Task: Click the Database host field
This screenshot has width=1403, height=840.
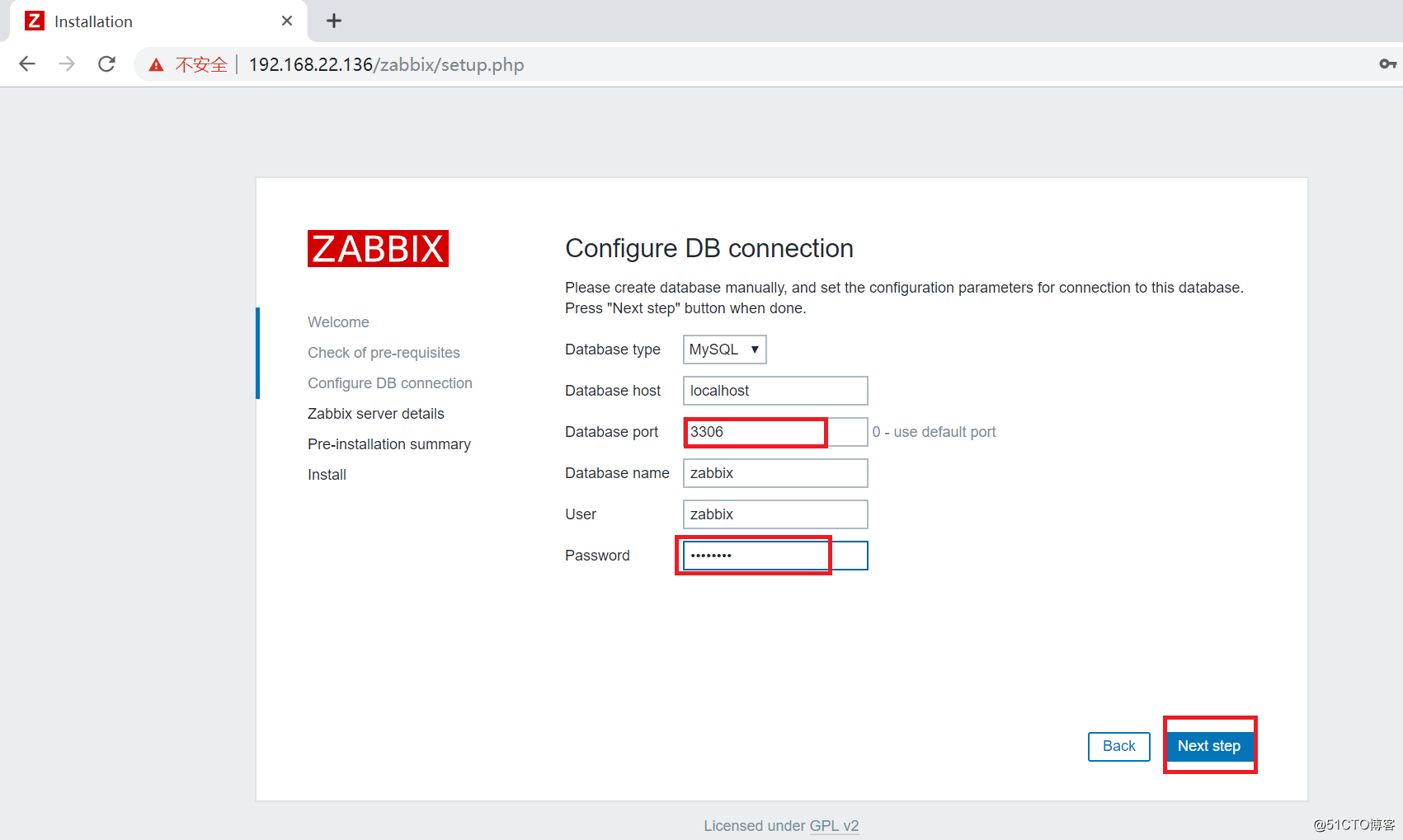Action: (x=775, y=391)
